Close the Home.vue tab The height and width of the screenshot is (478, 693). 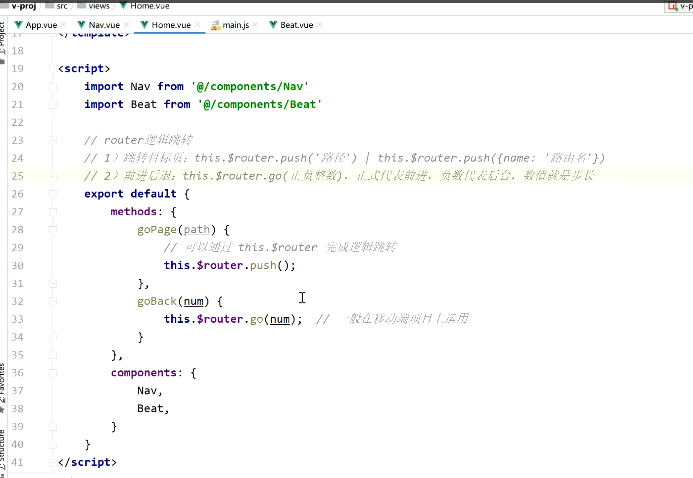pyautogui.click(x=198, y=25)
